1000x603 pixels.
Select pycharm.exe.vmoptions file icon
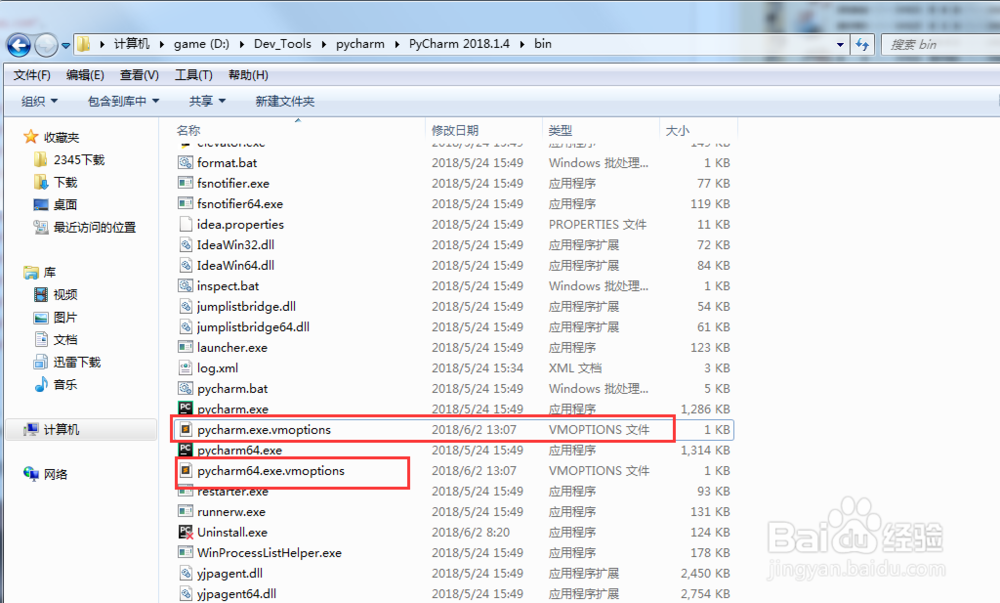click(x=185, y=430)
